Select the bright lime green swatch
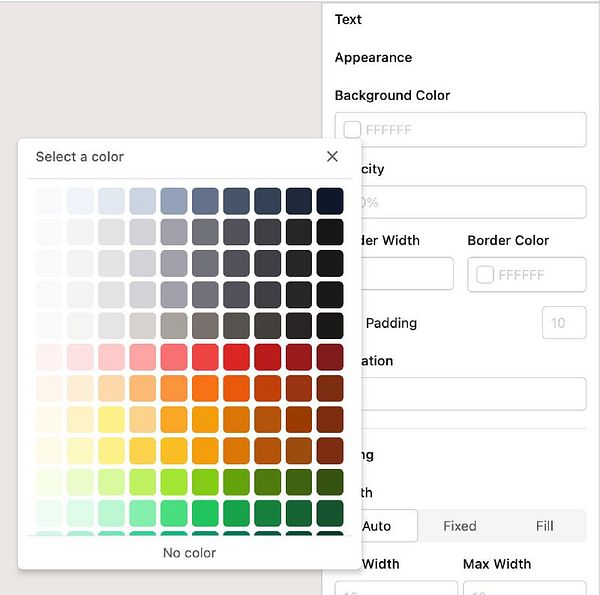The image size is (600, 595). pyautogui.click(x=174, y=482)
